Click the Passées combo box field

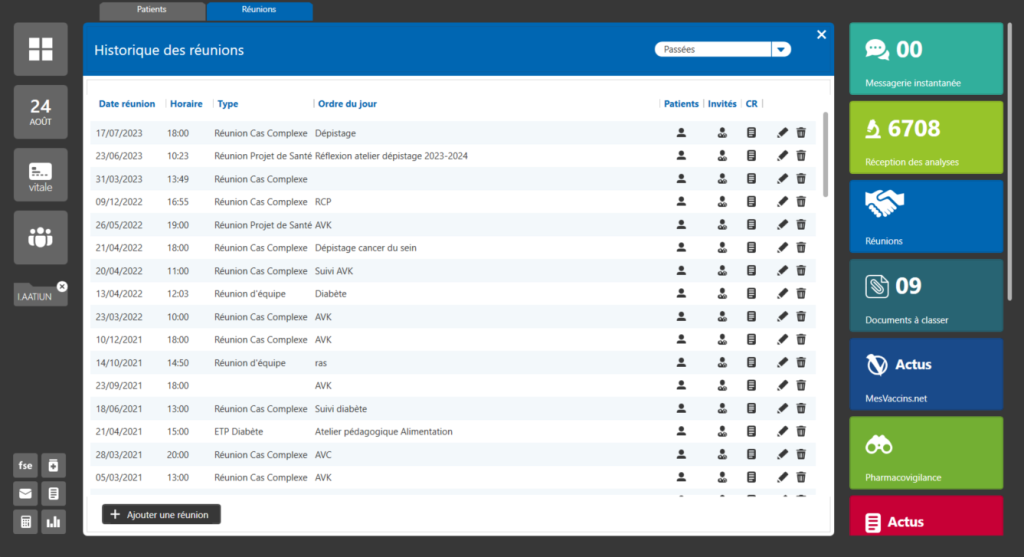pyautogui.click(x=712, y=49)
